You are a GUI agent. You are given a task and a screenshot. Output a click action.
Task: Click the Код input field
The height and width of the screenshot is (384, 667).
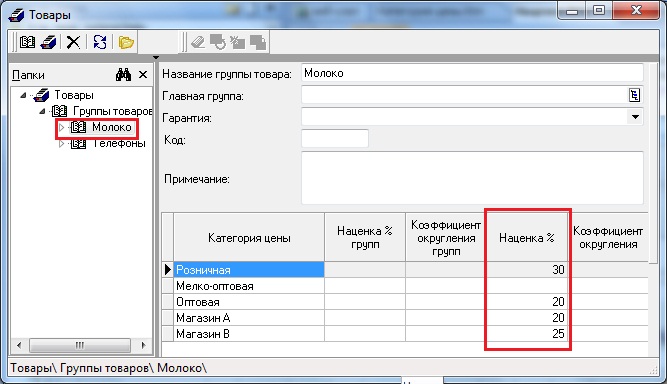coord(335,139)
